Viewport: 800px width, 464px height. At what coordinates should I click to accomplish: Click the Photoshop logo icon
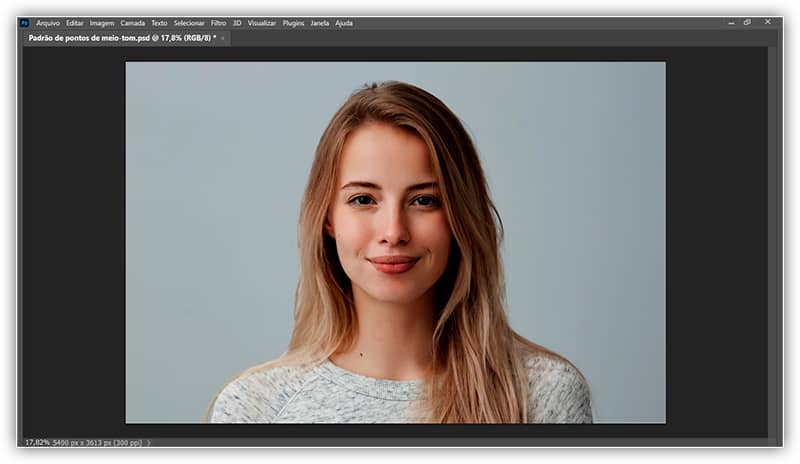click(24, 23)
